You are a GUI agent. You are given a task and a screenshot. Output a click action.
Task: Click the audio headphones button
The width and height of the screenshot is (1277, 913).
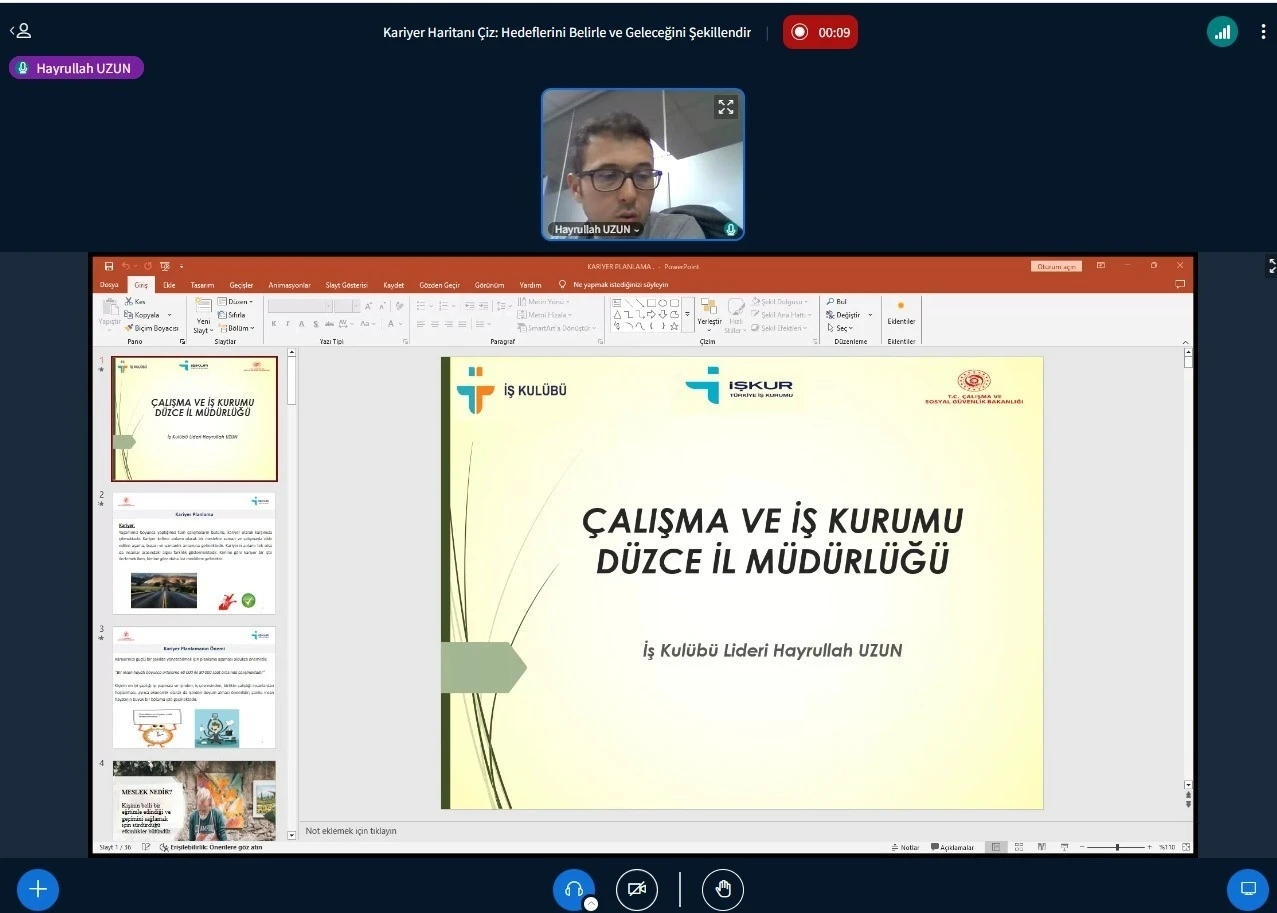(574, 888)
